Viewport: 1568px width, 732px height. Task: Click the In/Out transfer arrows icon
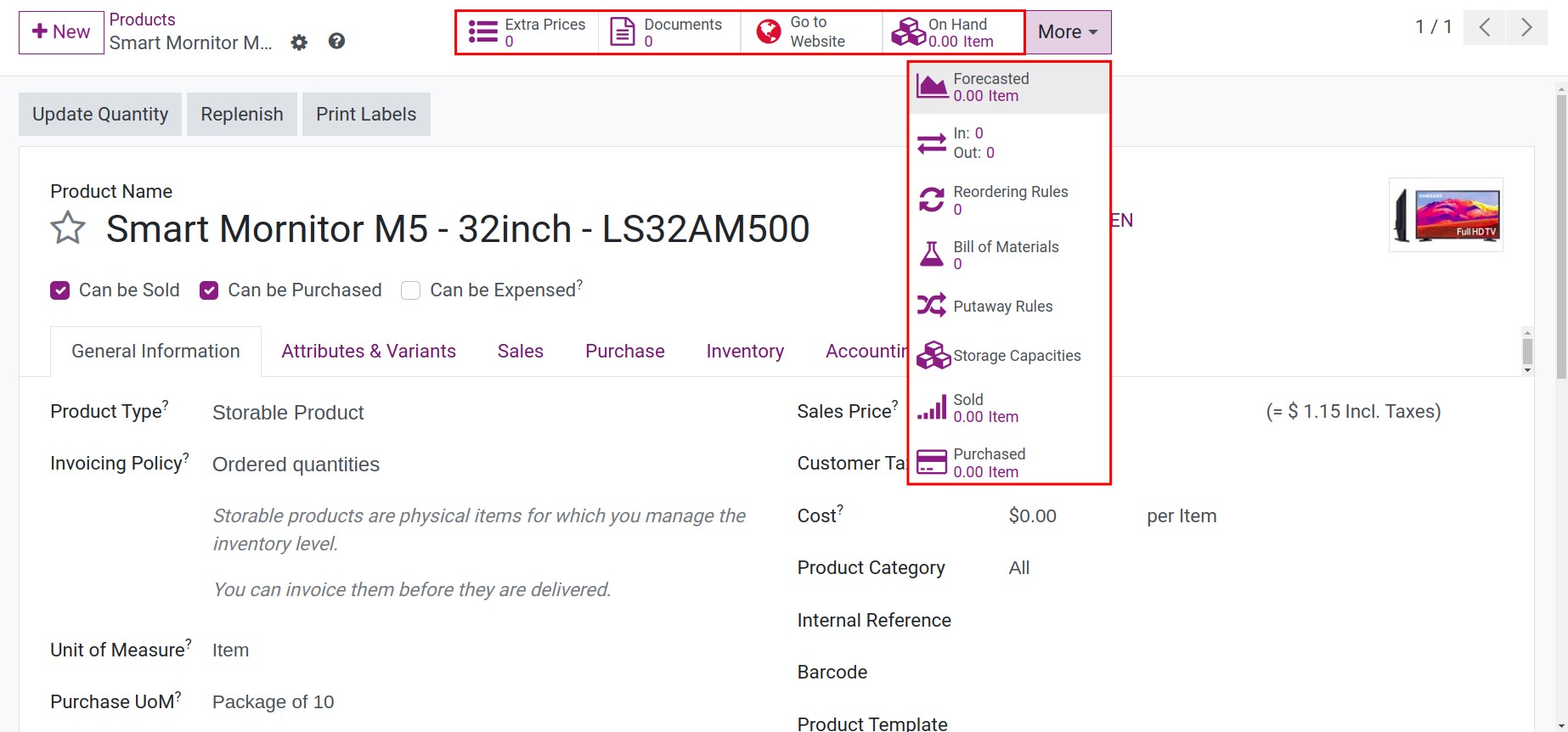coord(932,143)
